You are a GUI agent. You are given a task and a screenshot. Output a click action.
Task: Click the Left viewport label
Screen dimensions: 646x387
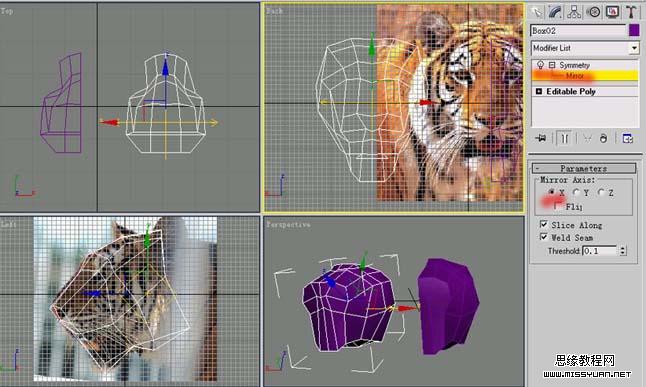(8, 224)
